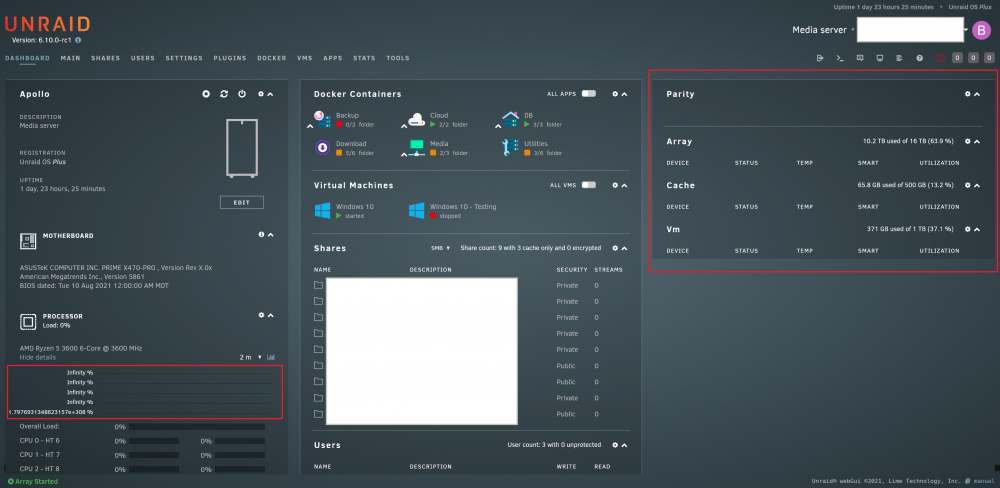Screen dimensions: 1000x488
Task: Open Parity panel settings gear
Action: (x=967, y=94)
